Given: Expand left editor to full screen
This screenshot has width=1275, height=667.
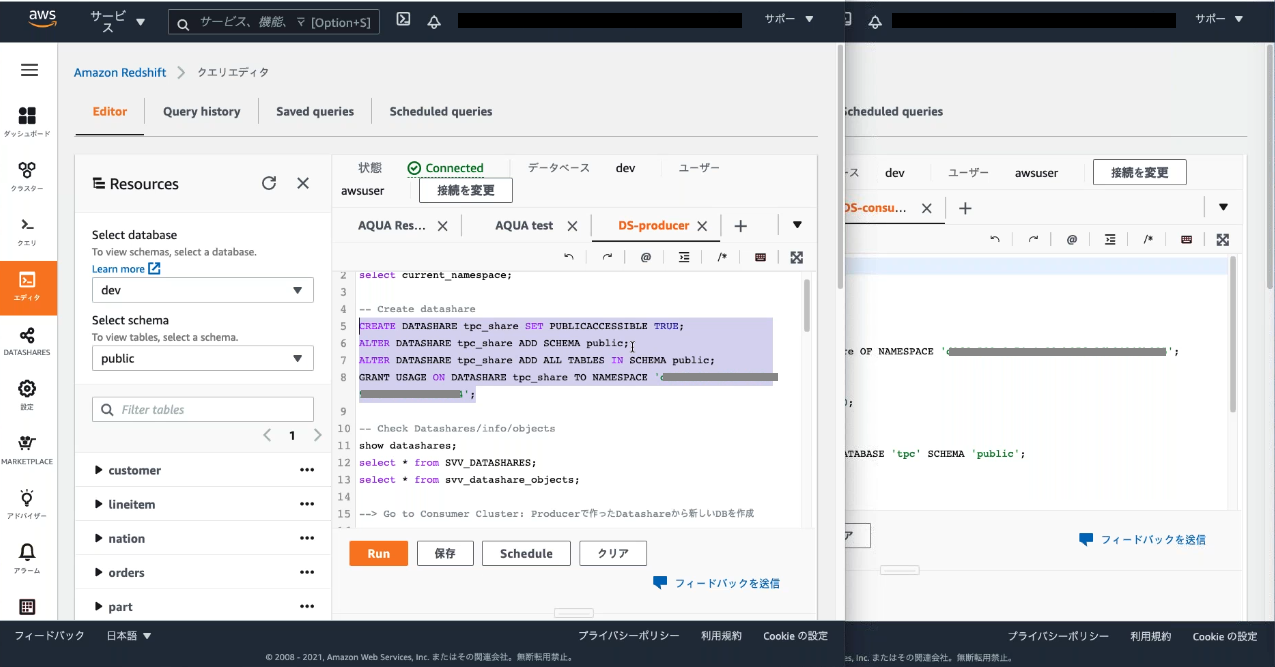Looking at the screenshot, I should [x=796, y=257].
